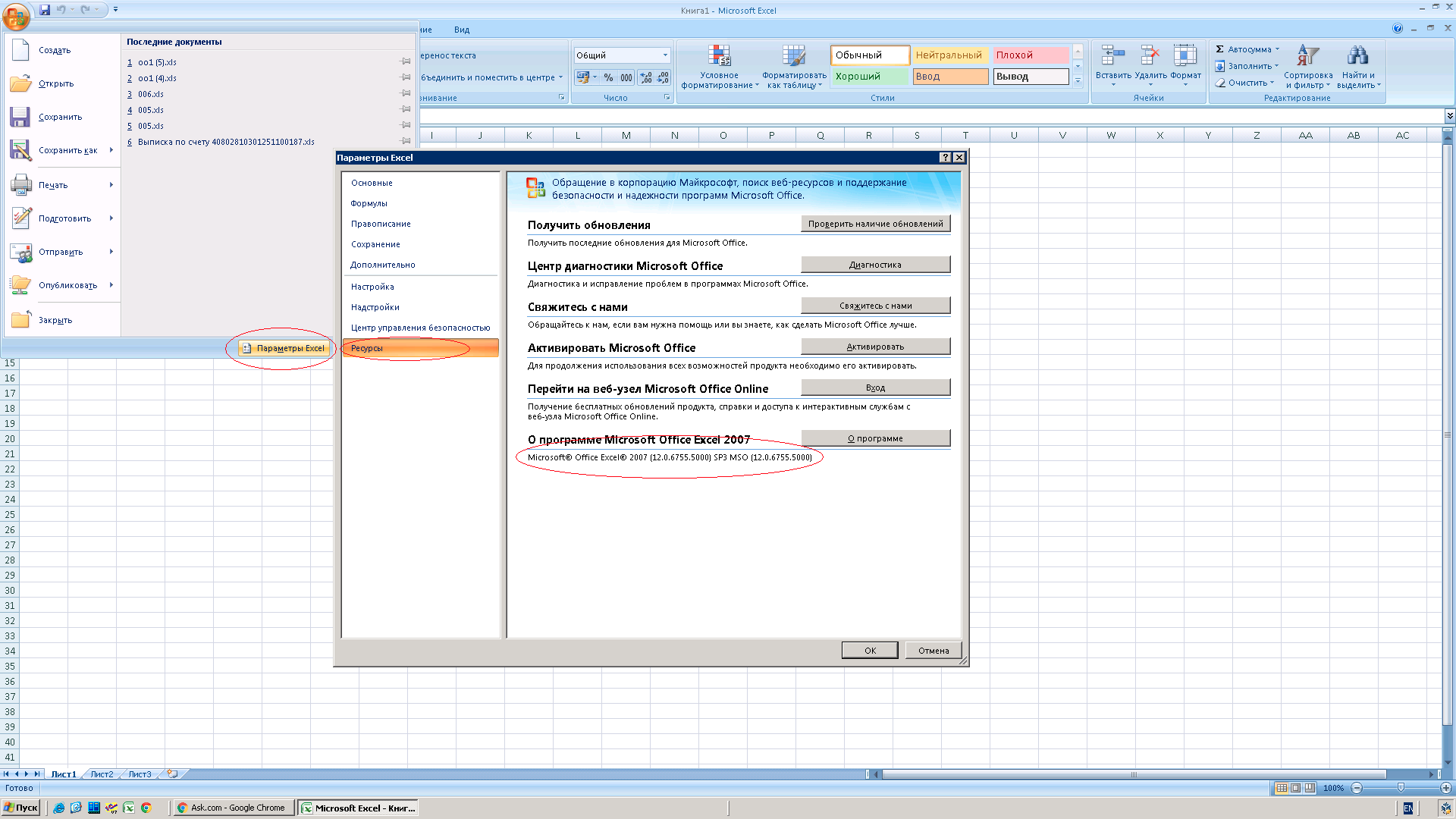Select 'Ресурсы' category

pos(420,348)
